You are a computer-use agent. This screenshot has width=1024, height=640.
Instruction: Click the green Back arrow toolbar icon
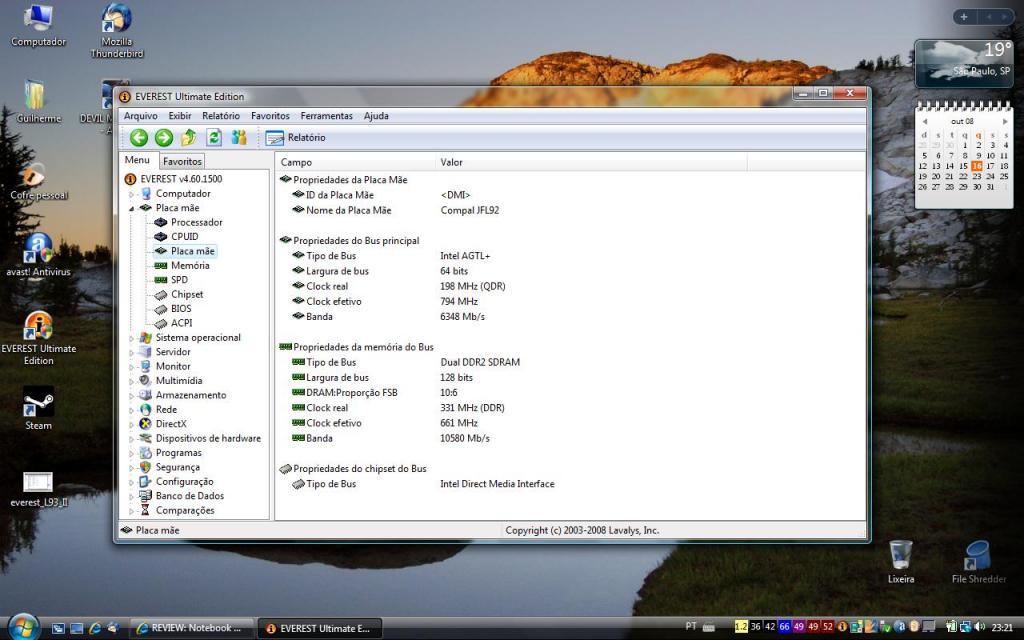pos(138,137)
